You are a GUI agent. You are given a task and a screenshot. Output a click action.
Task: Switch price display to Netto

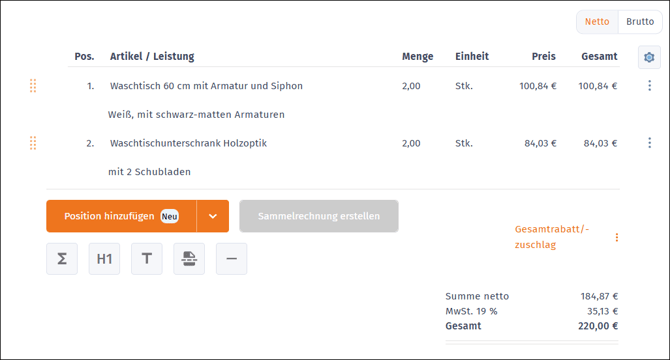(x=597, y=22)
